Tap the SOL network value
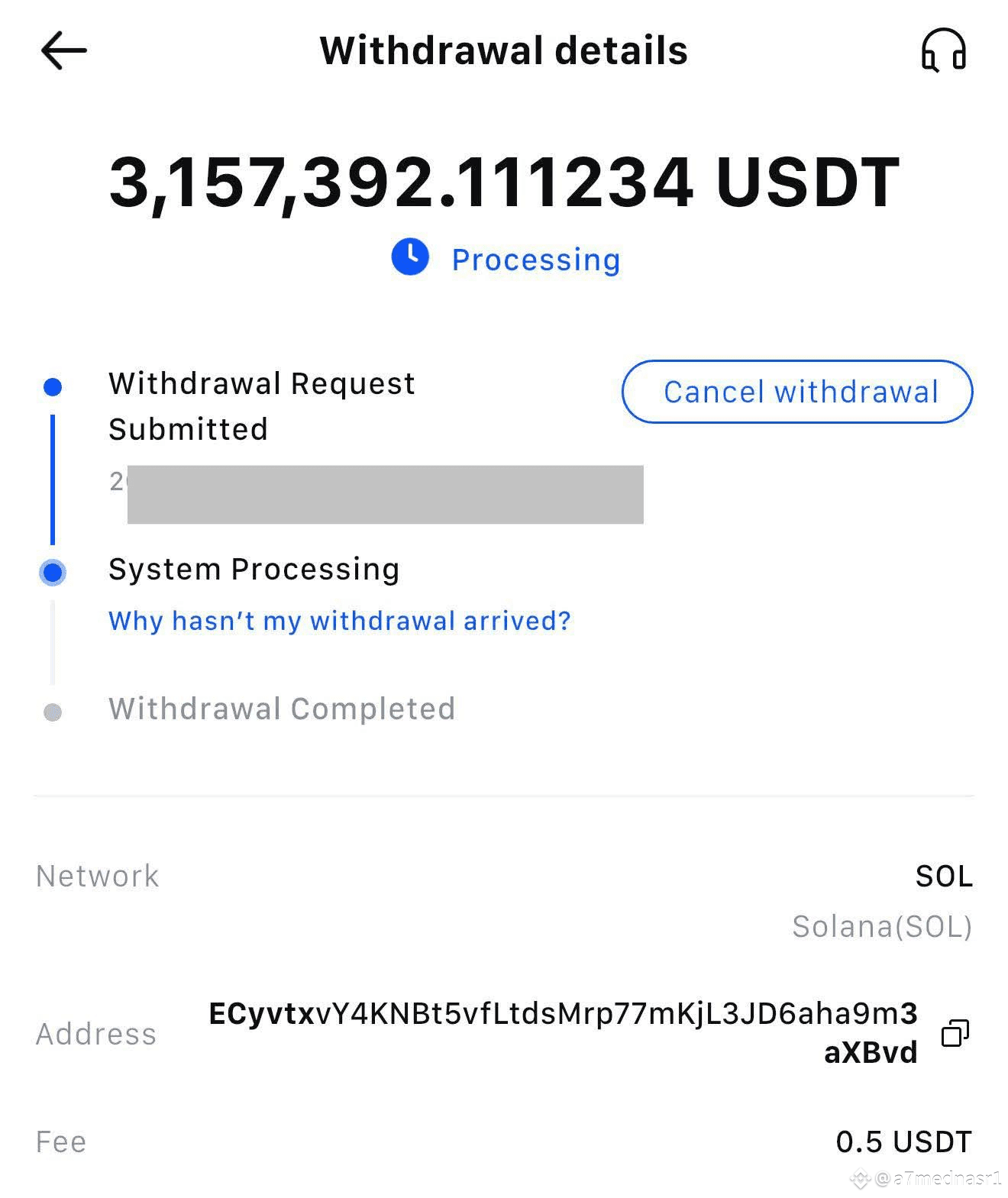This screenshot has height=1198, width=1008. [944, 877]
